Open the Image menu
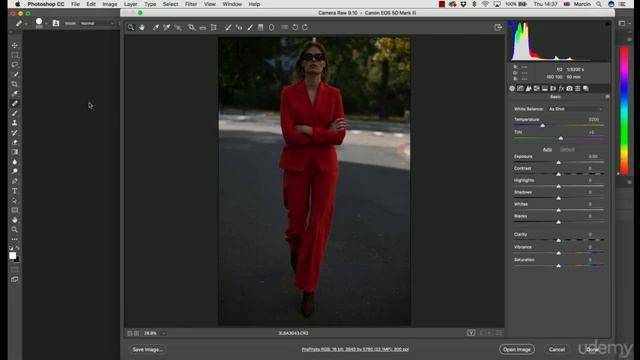The height and width of the screenshot is (360, 640). pos(109,4)
